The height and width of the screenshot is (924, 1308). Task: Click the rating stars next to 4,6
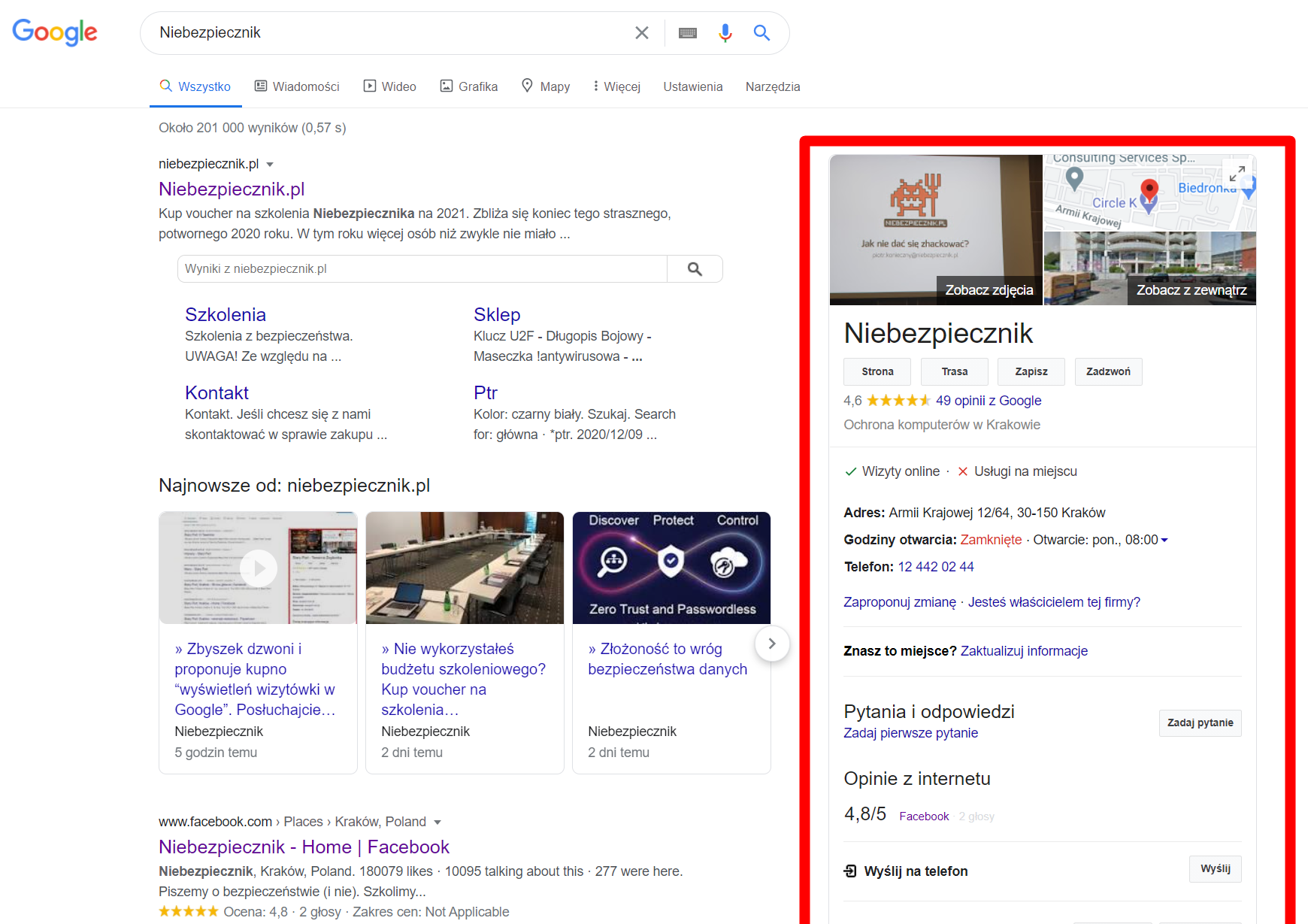pyautogui.click(x=898, y=401)
